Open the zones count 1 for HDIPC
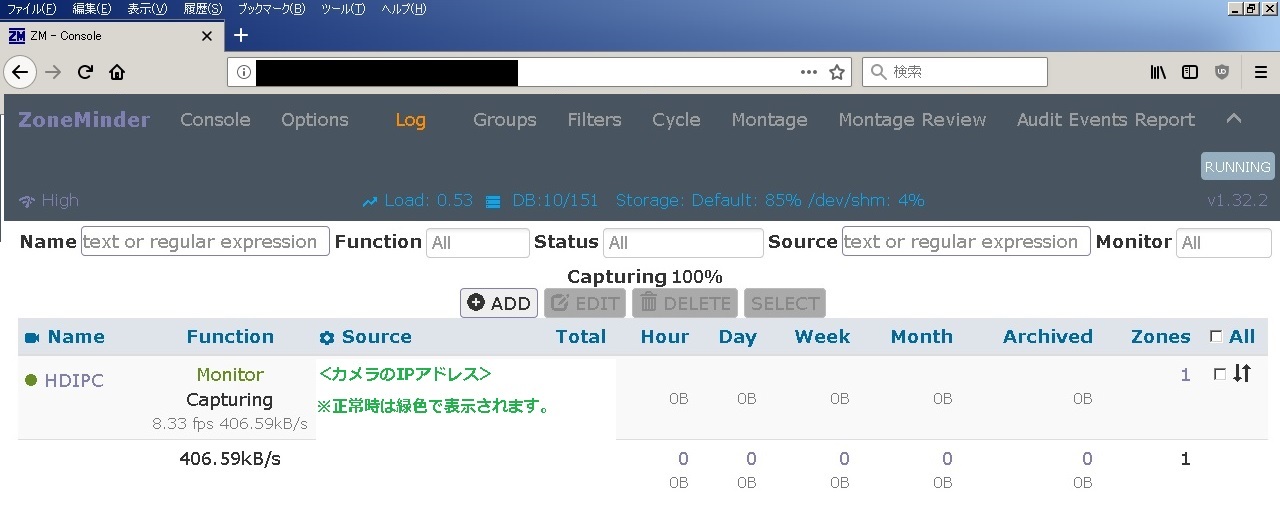 point(1186,375)
